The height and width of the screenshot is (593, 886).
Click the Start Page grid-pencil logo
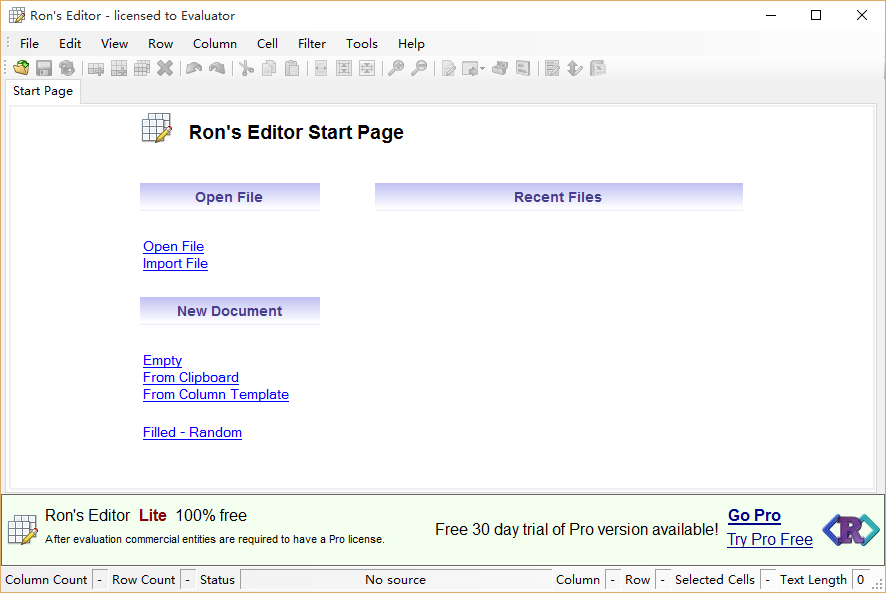click(x=157, y=128)
